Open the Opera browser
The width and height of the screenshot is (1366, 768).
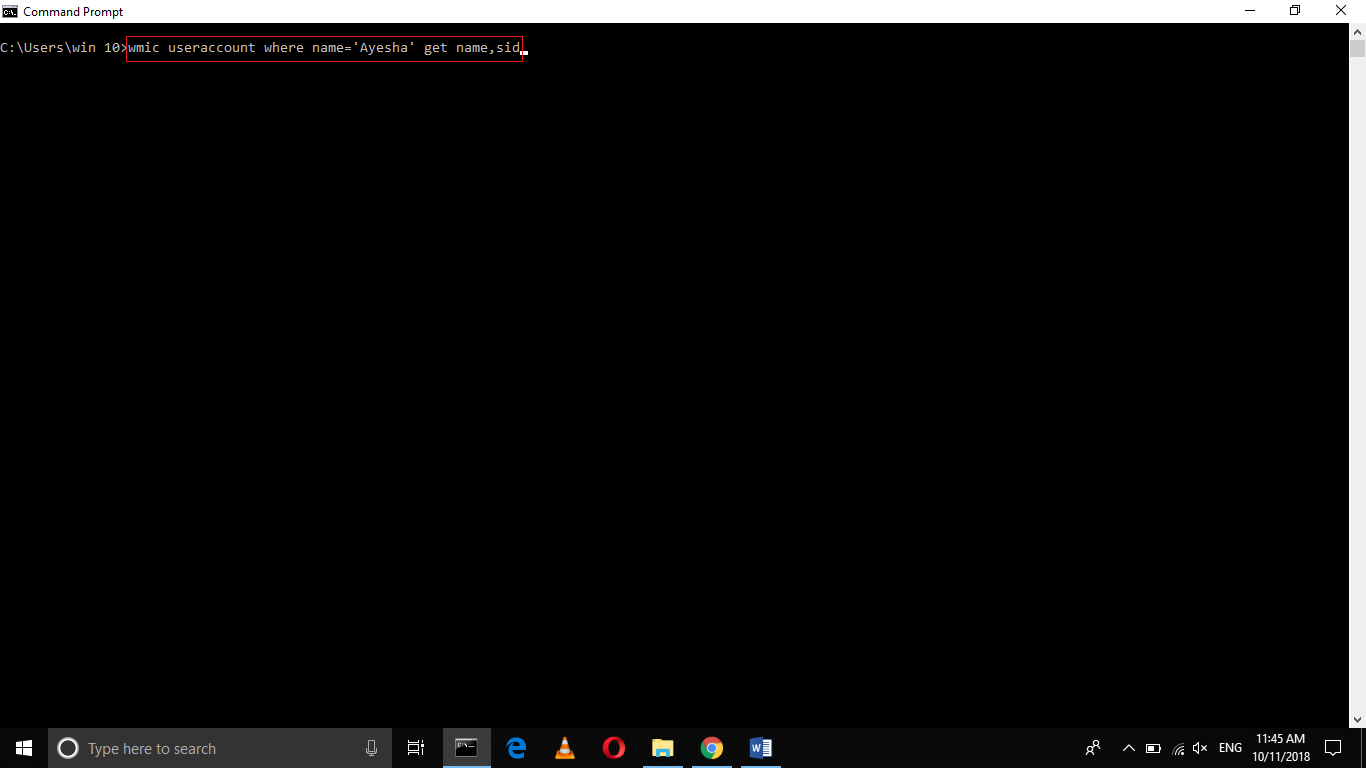click(x=613, y=747)
